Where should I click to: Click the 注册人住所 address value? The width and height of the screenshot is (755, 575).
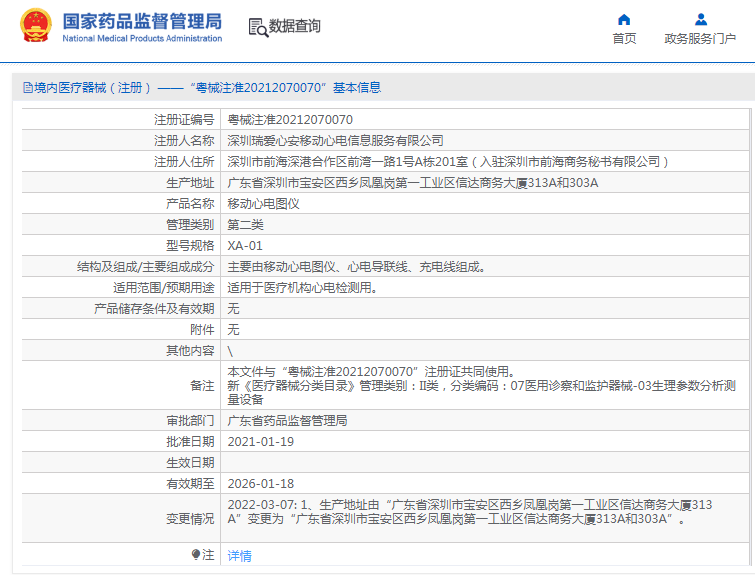tap(448, 162)
